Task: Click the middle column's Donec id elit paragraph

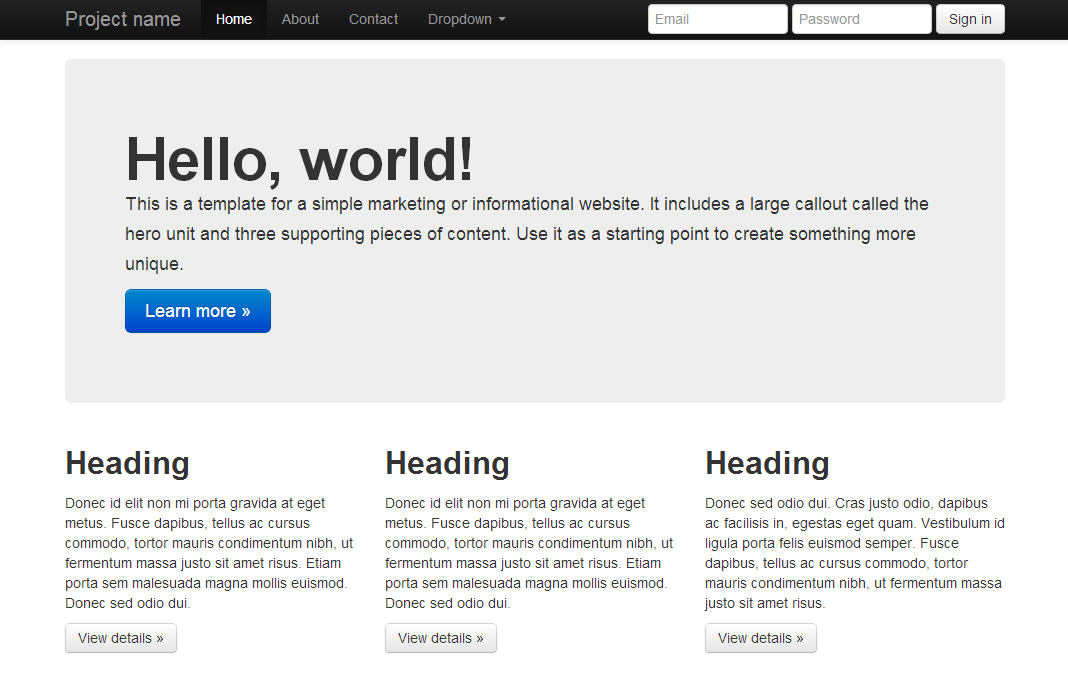Action: 528,553
